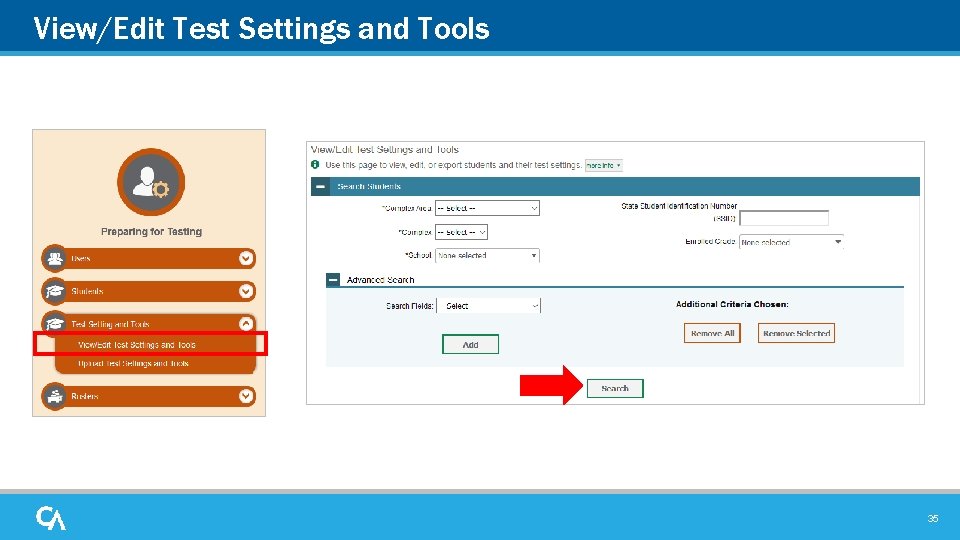Expand the Students menu chevron
Screen dimensions: 960x540
tap(246, 291)
